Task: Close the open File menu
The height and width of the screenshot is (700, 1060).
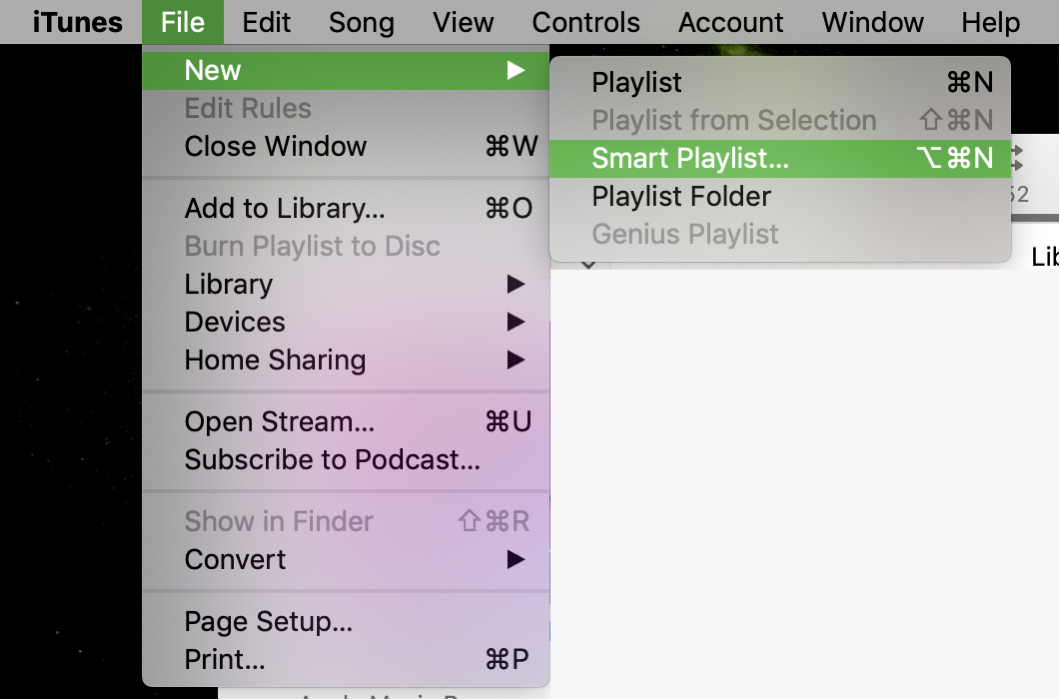Action: click(183, 22)
